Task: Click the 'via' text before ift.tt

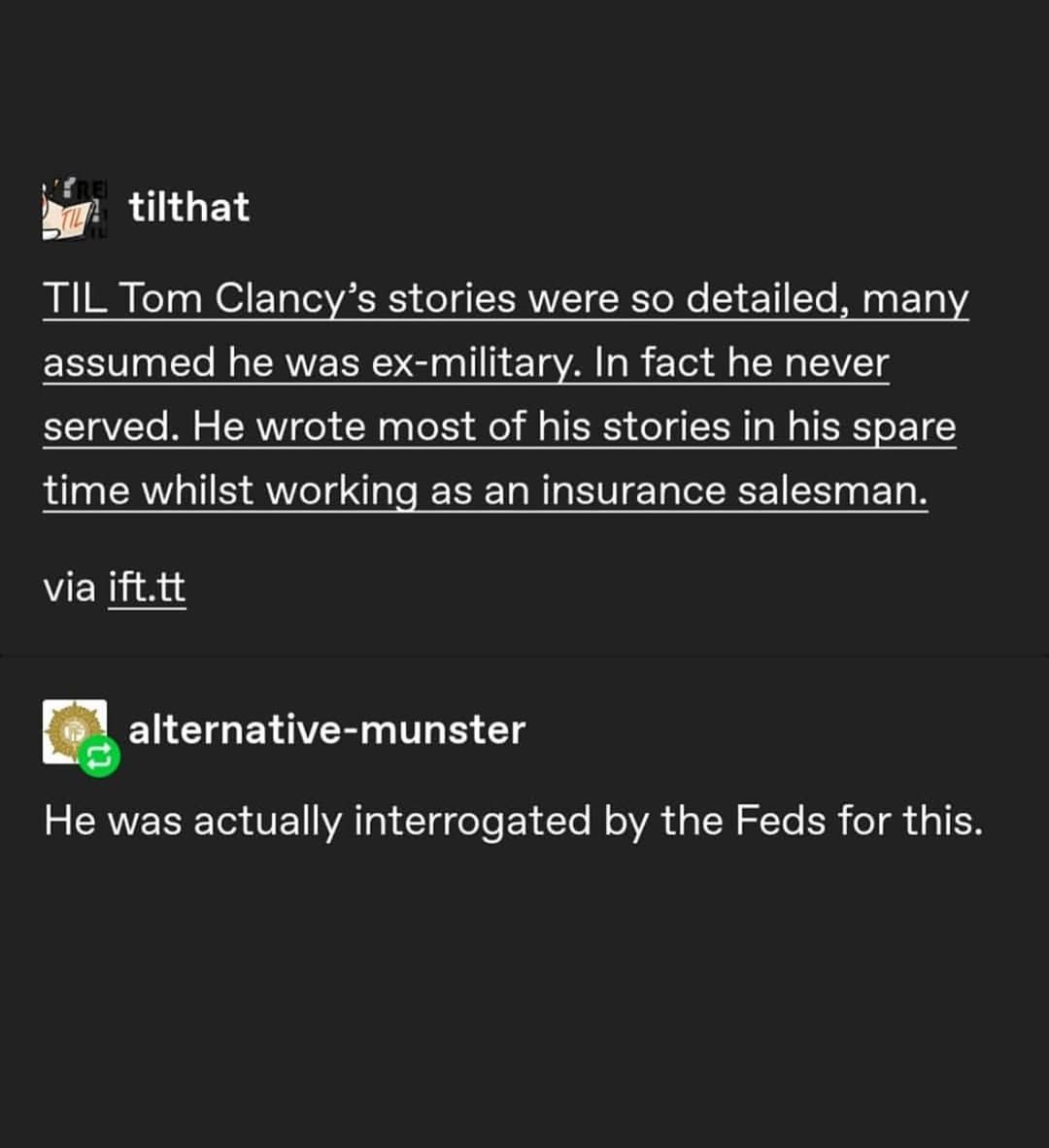Action: [70, 588]
